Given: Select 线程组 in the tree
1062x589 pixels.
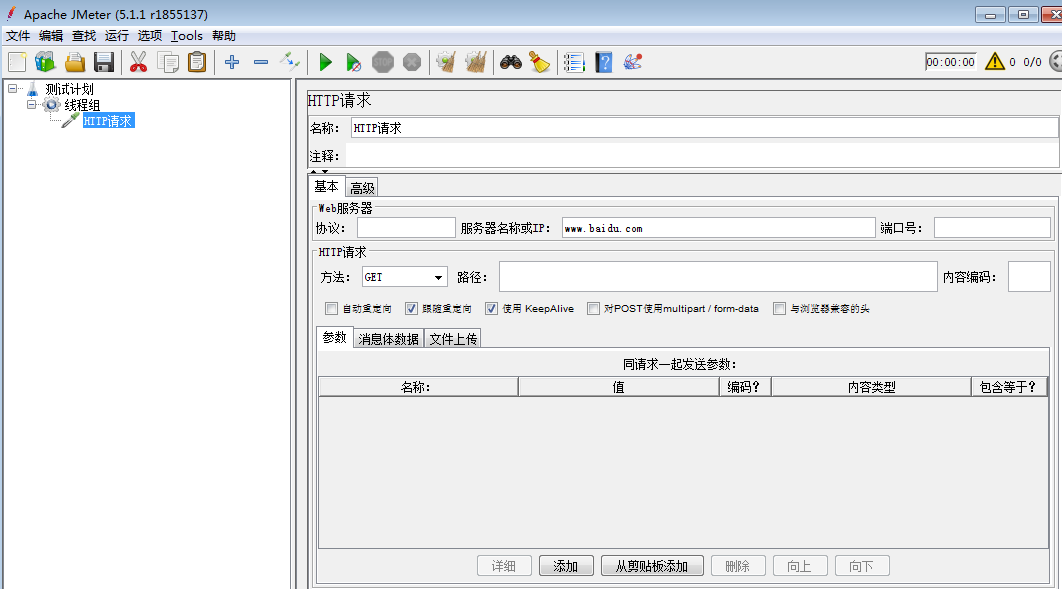Looking at the screenshot, I should [82, 105].
